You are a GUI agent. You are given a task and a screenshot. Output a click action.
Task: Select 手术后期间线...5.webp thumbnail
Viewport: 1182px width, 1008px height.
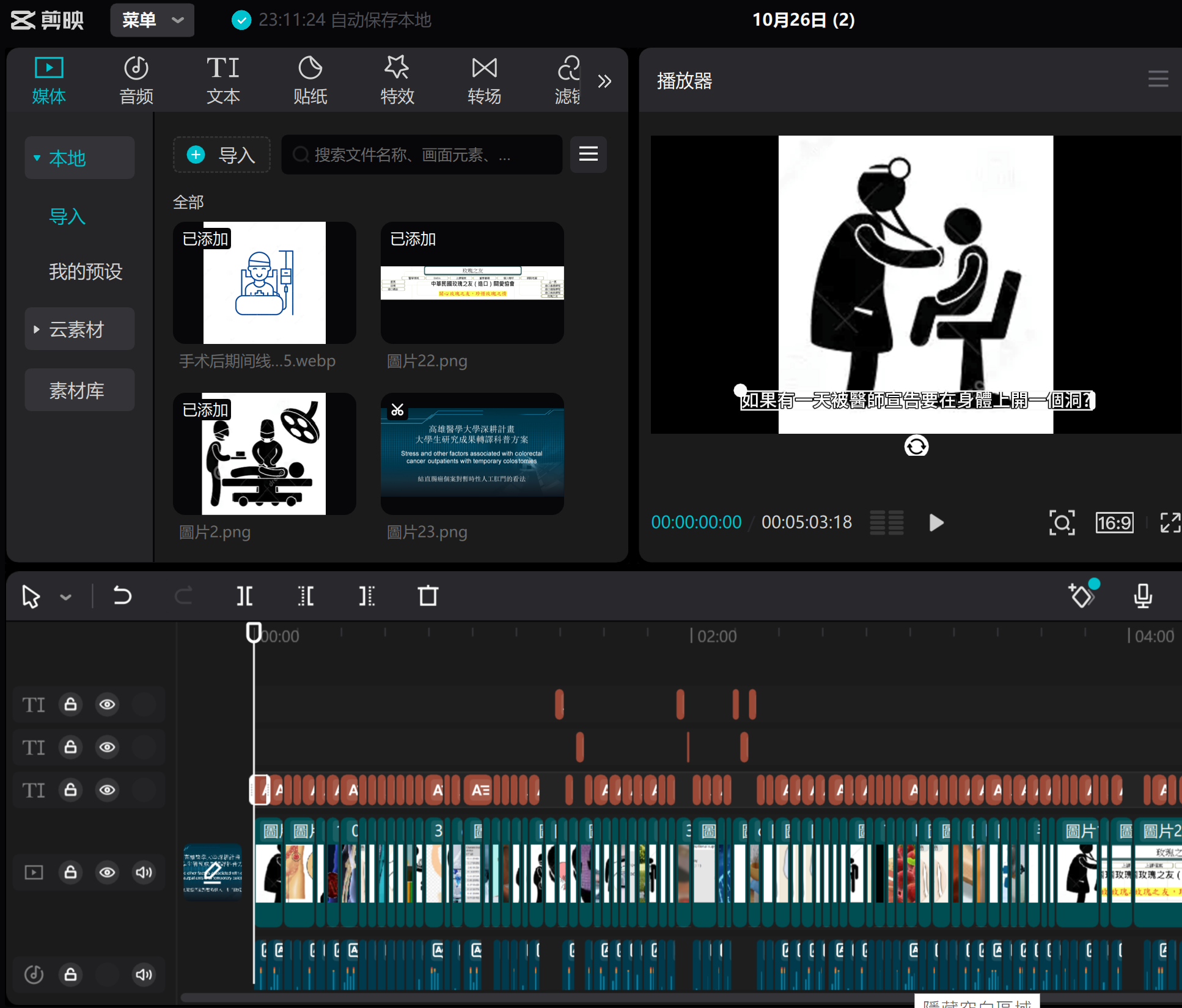click(x=265, y=283)
